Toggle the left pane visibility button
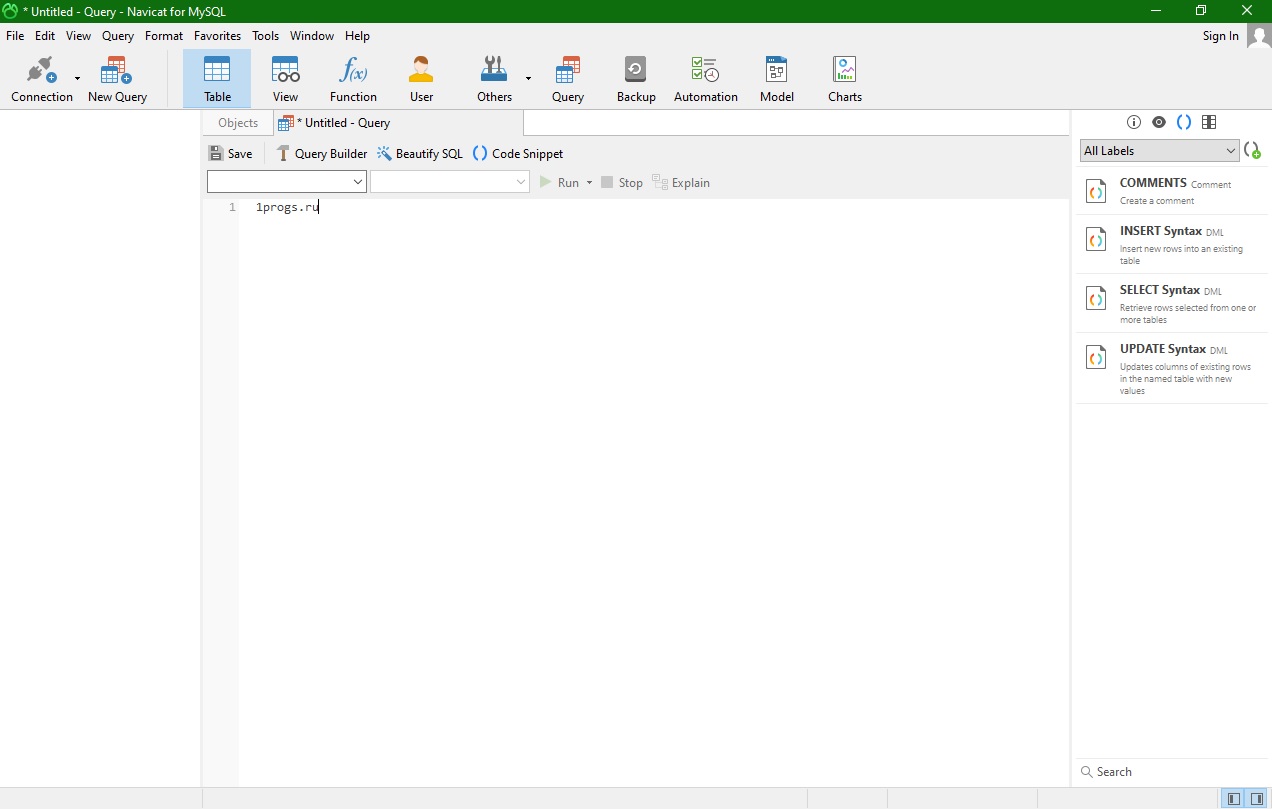Viewport: 1272px width, 809px height. (x=1234, y=799)
